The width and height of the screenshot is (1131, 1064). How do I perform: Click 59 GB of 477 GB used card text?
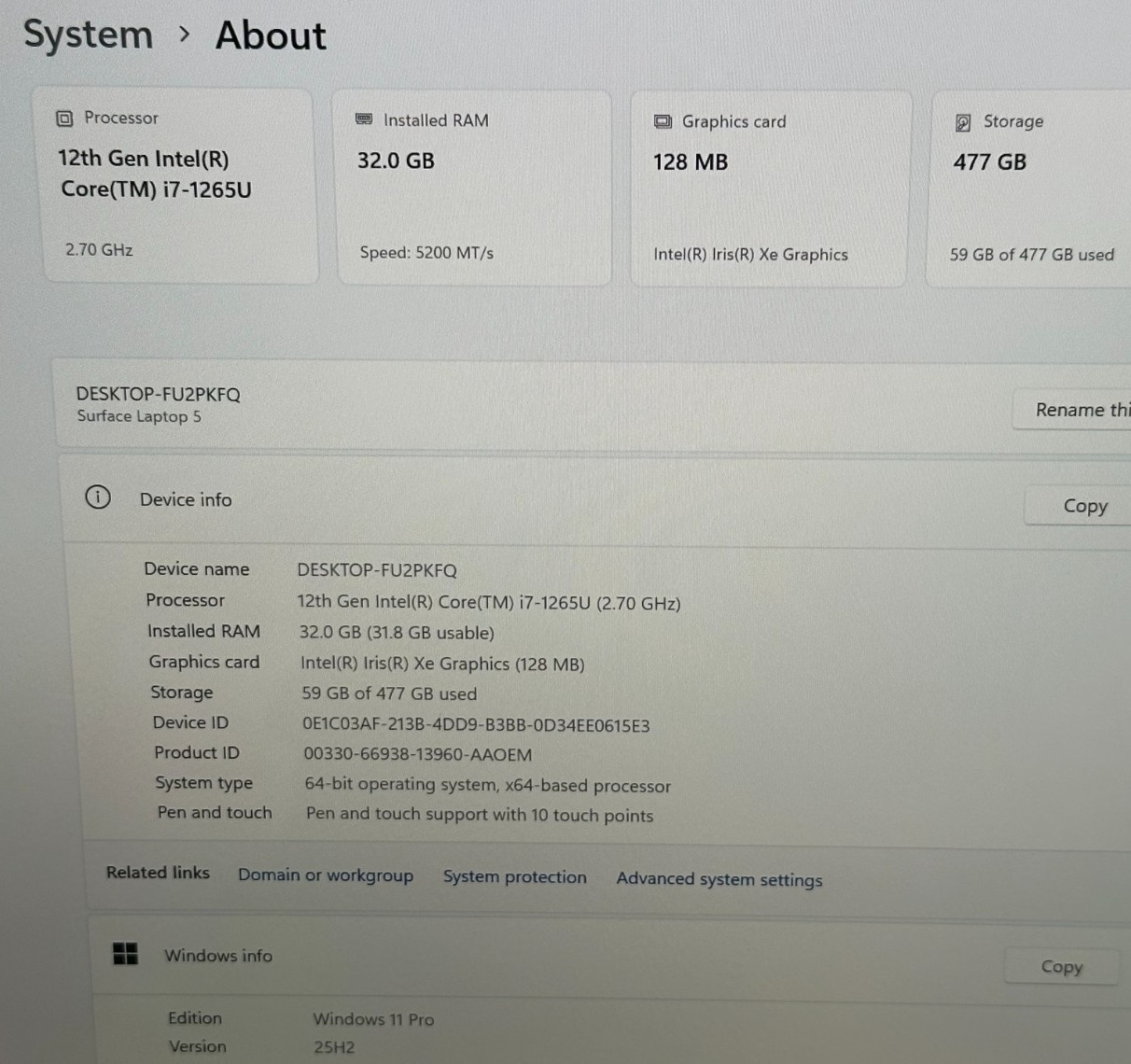(1032, 254)
